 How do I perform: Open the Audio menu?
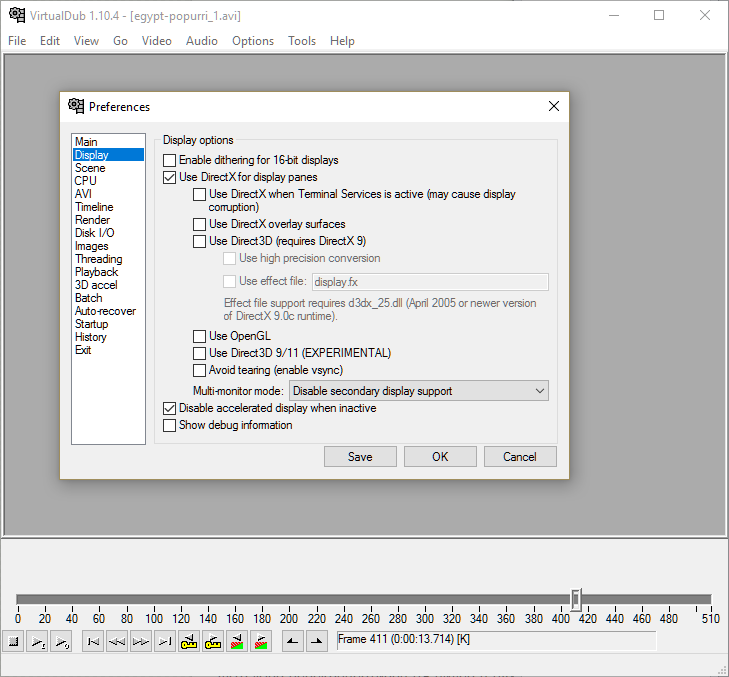coord(202,41)
